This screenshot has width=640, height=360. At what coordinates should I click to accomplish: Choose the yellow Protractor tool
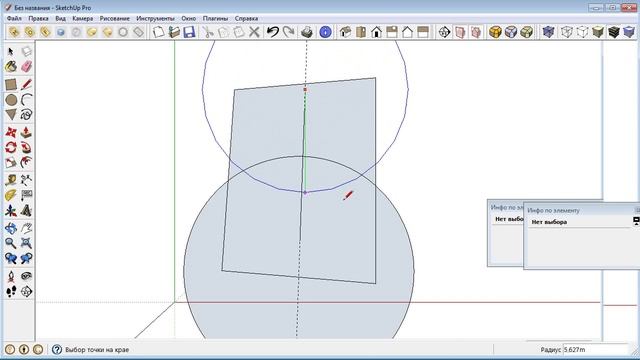point(11,195)
